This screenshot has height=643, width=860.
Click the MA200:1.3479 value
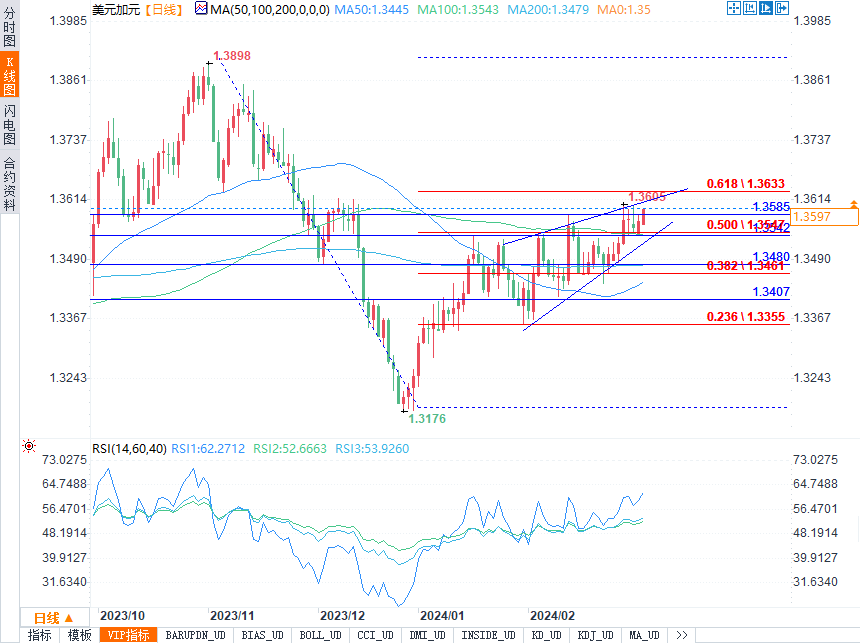coord(548,9)
